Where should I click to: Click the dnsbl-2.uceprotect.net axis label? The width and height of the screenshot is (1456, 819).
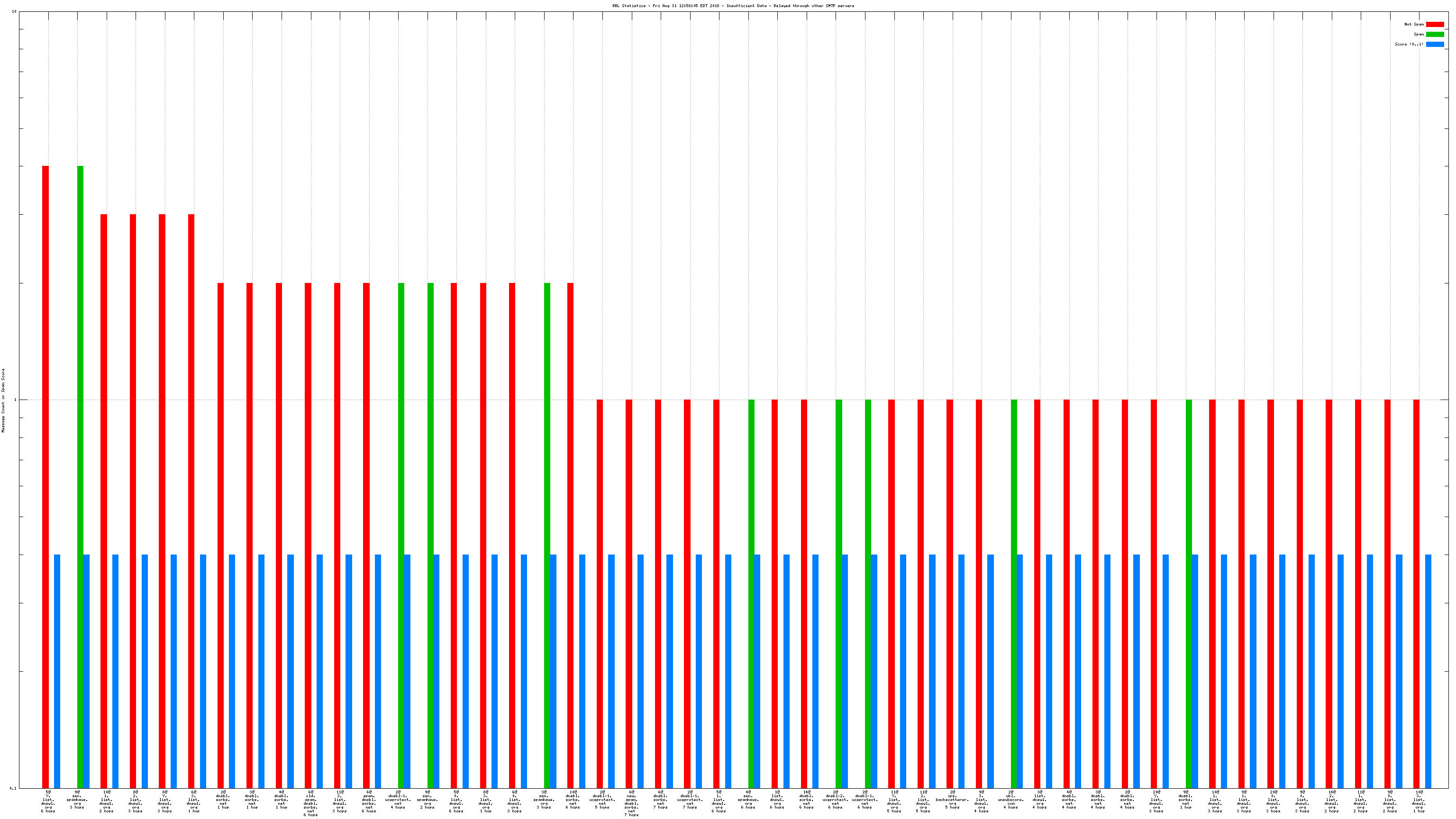pos(836,800)
